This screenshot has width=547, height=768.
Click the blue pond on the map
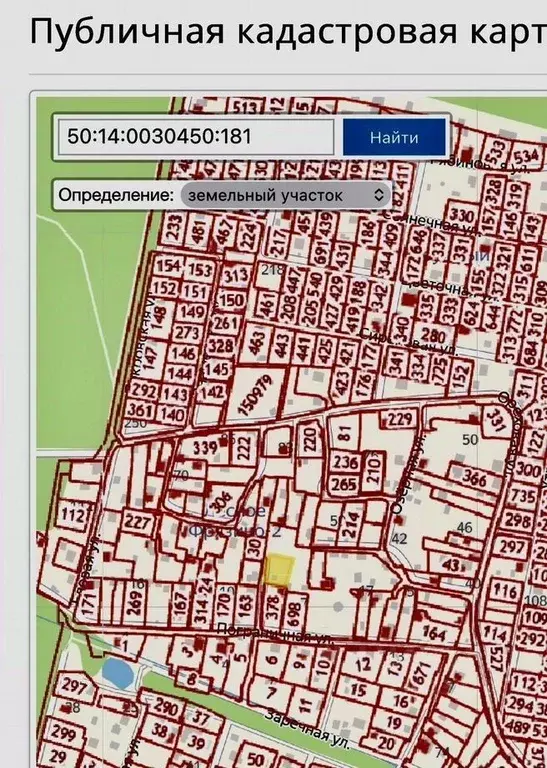click(118, 673)
